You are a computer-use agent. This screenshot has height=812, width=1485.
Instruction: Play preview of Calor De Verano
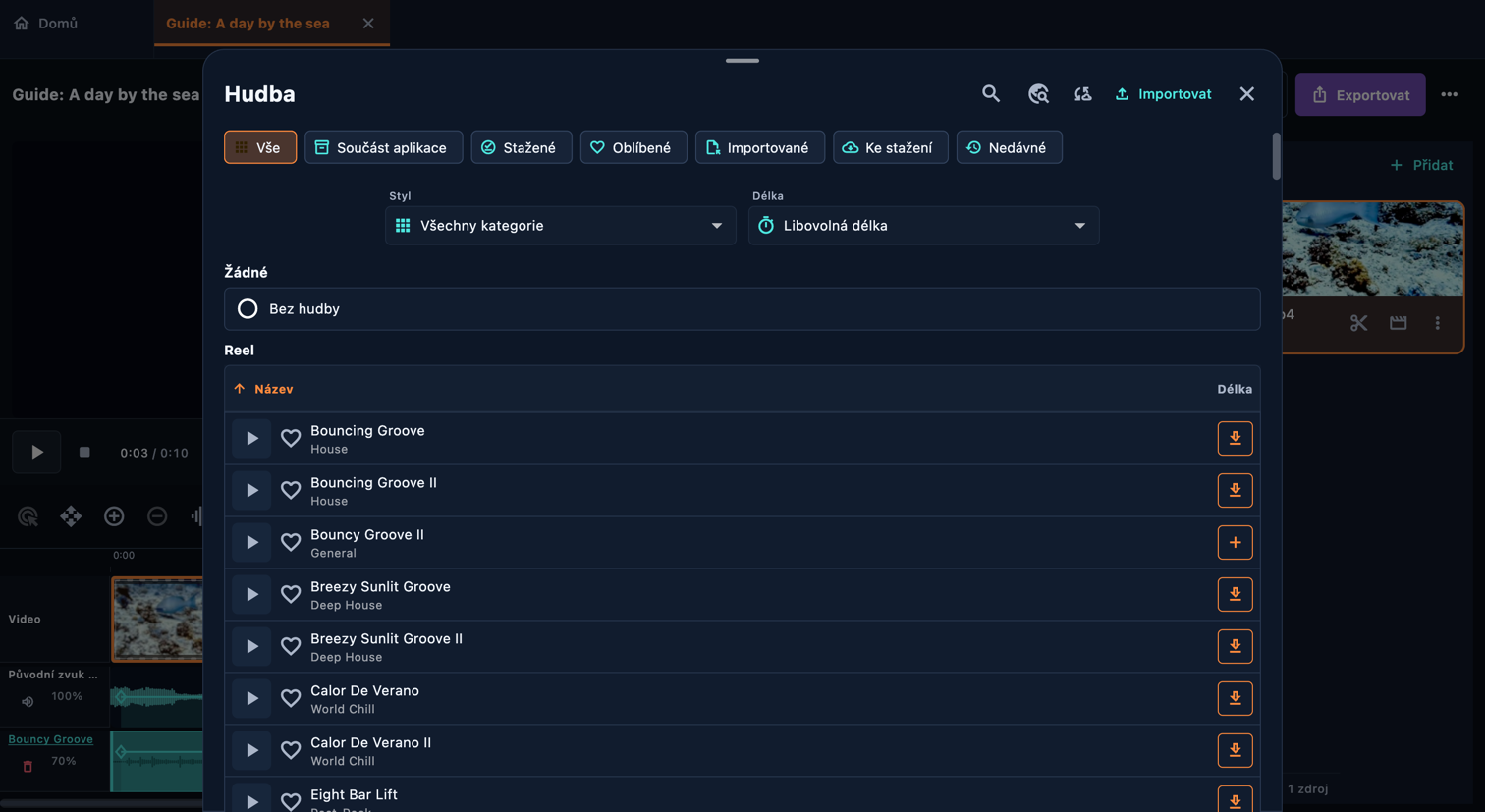coord(251,698)
